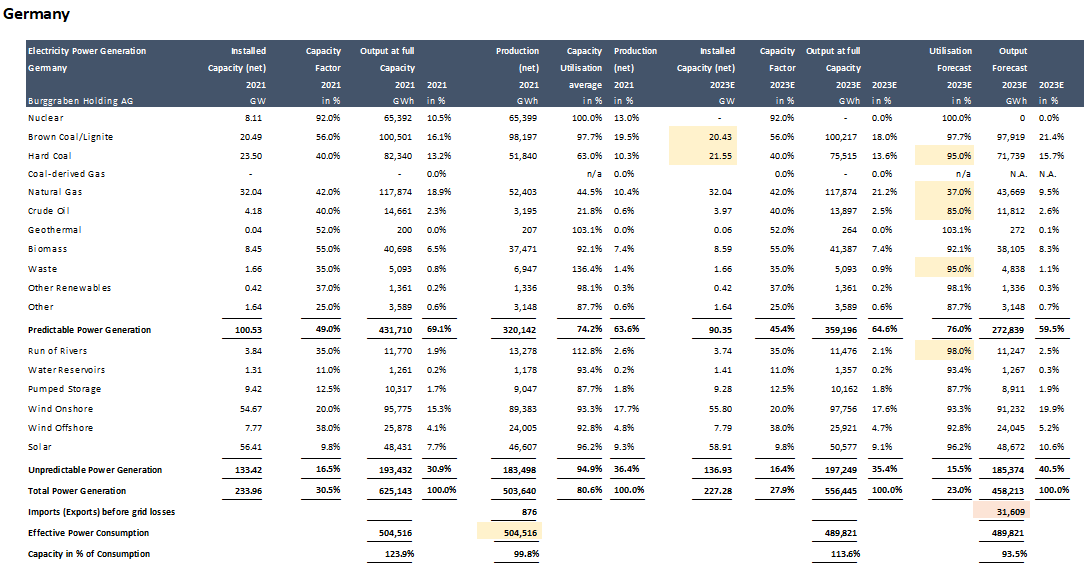Image resolution: width=1085 pixels, height=565 pixels.
Task: Click the Predictable Power Generation subtotal label
Action: pyautogui.click(x=89, y=329)
